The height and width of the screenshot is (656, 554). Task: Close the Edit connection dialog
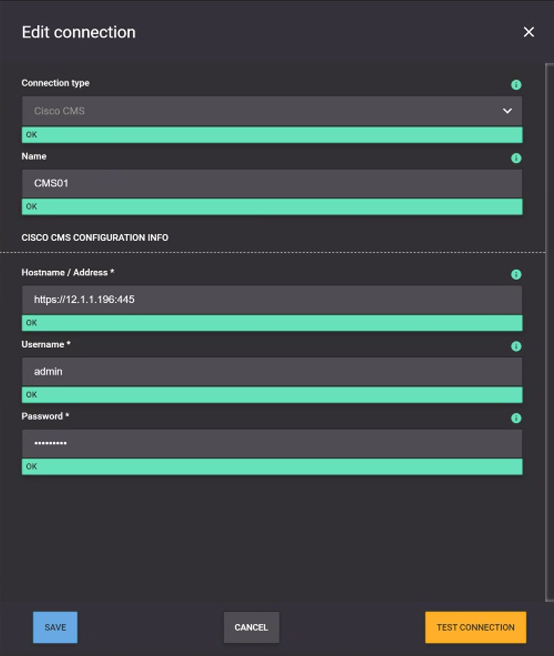point(528,32)
